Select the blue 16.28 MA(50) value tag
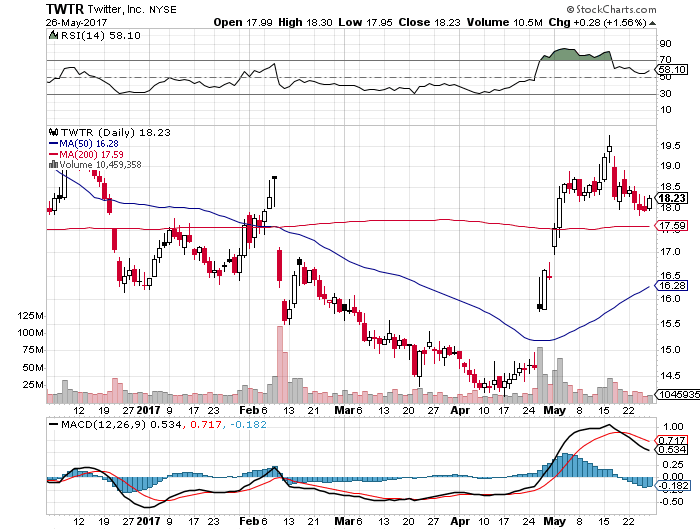Screen dimensions: 700x530 coord(670,285)
